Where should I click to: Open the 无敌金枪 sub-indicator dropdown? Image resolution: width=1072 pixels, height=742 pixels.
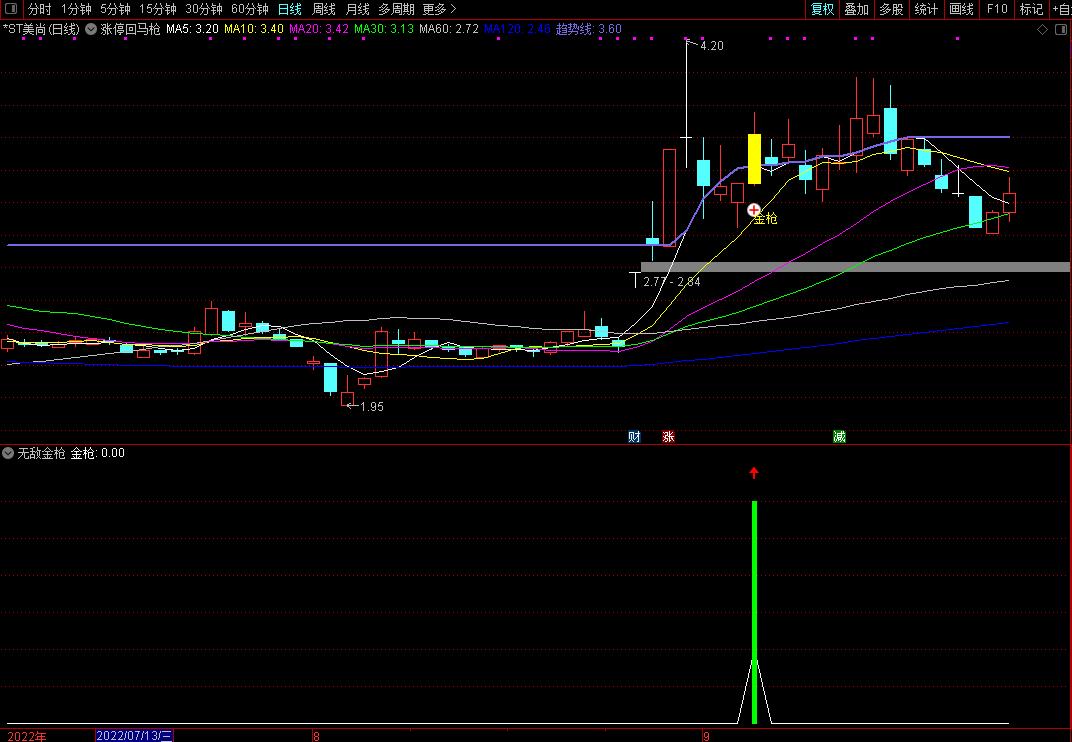point(8,453)
